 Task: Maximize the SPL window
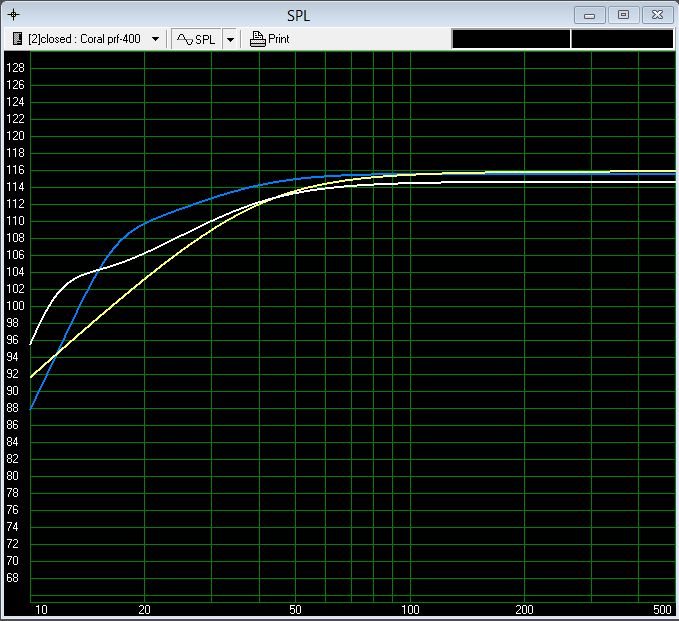(x=623, y=14)
